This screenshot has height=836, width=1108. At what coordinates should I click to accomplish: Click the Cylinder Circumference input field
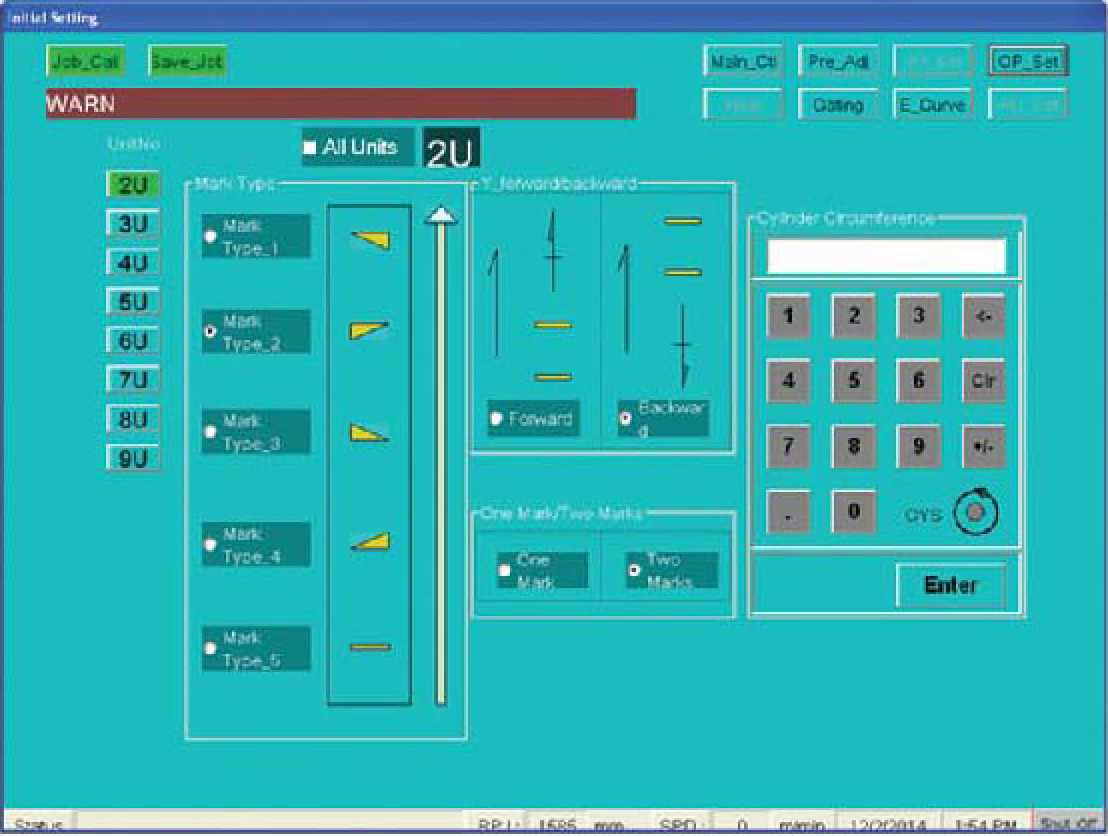885,256
